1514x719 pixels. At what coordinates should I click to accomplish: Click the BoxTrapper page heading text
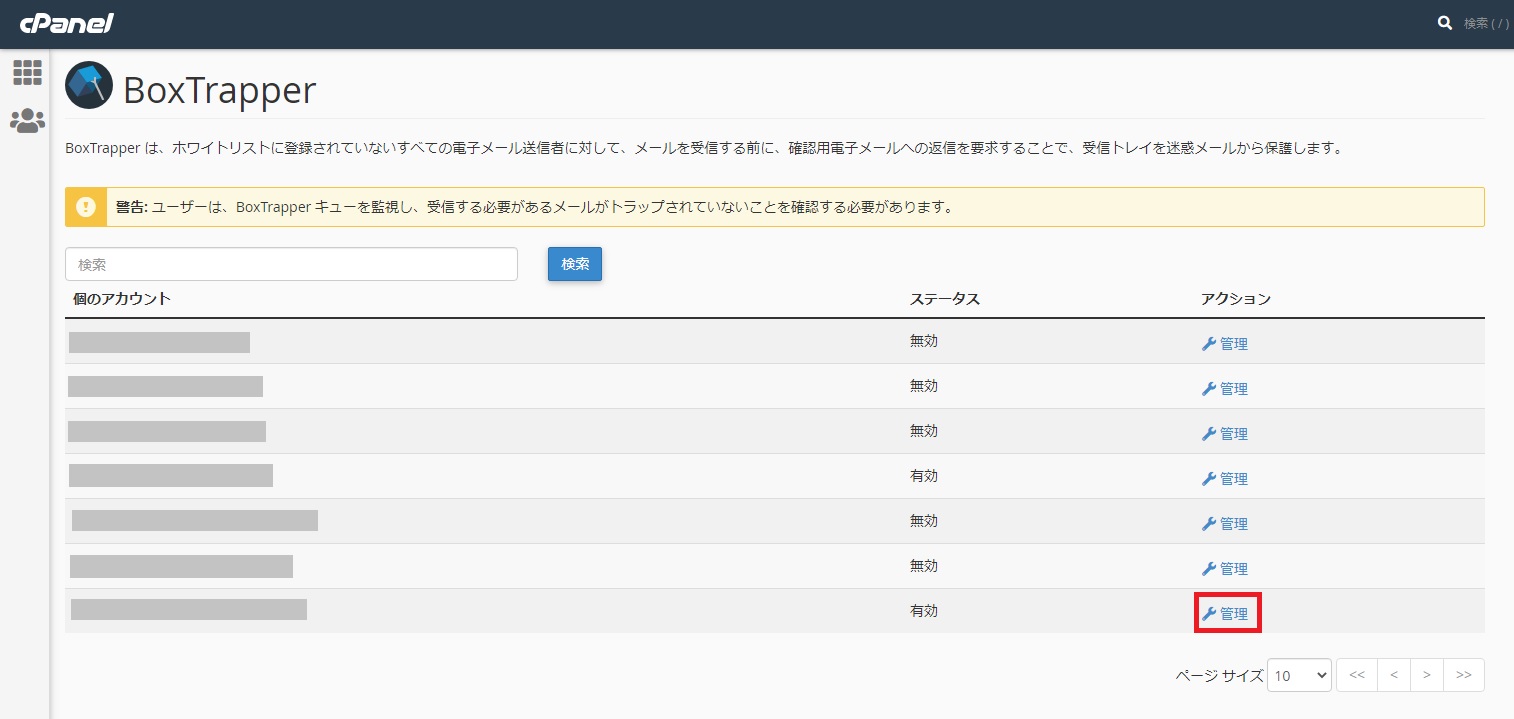[x=220, y=90]
